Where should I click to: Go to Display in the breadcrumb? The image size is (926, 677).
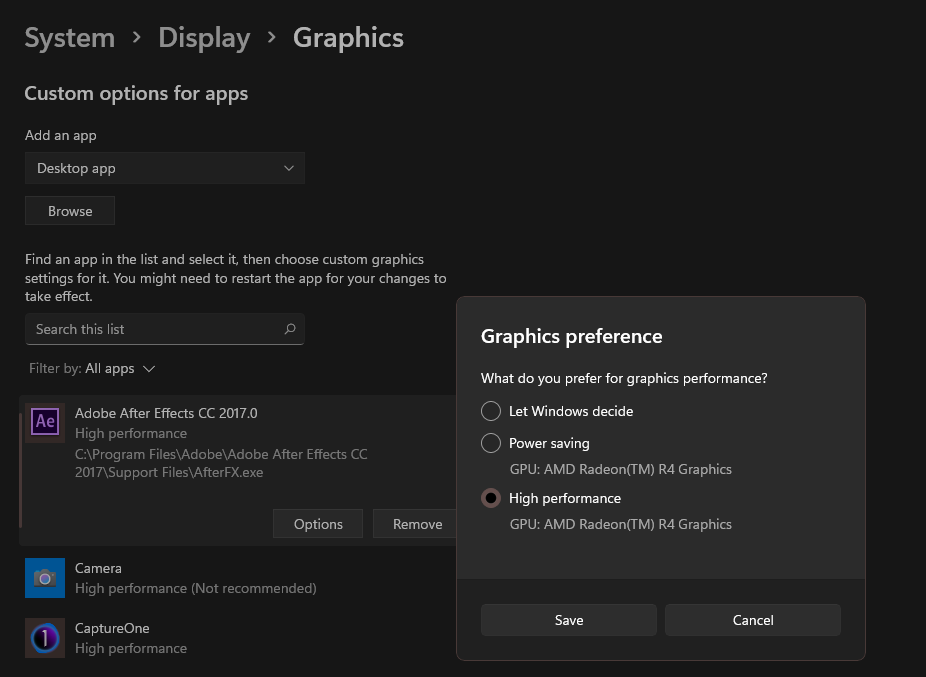pyautogui.click(x=204, y=38)
